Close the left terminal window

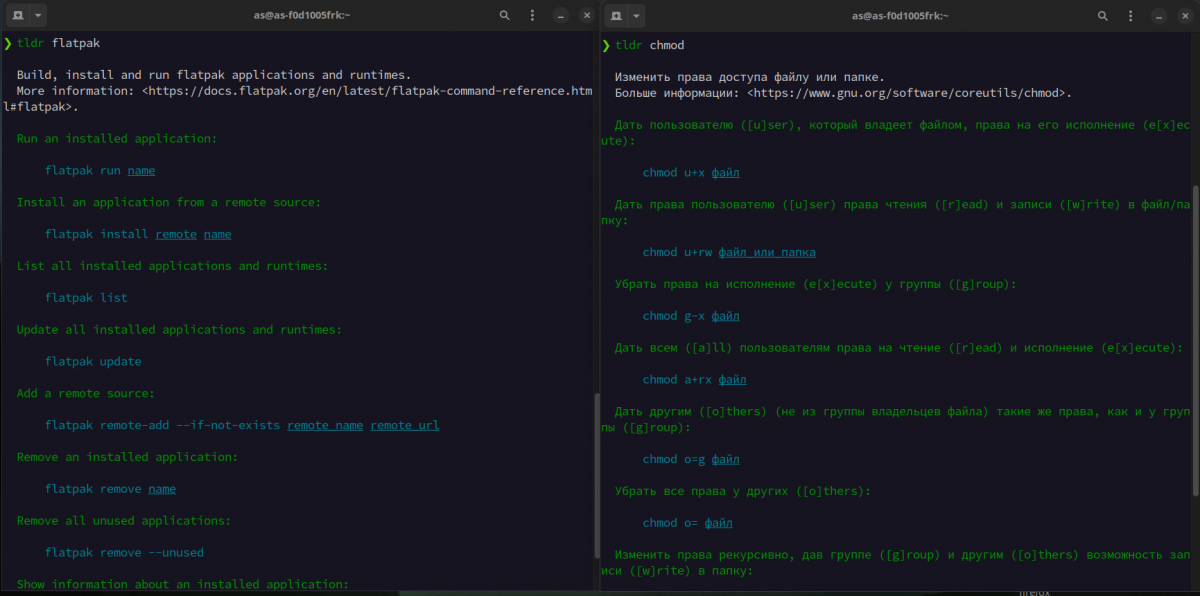tap(585, 16)
